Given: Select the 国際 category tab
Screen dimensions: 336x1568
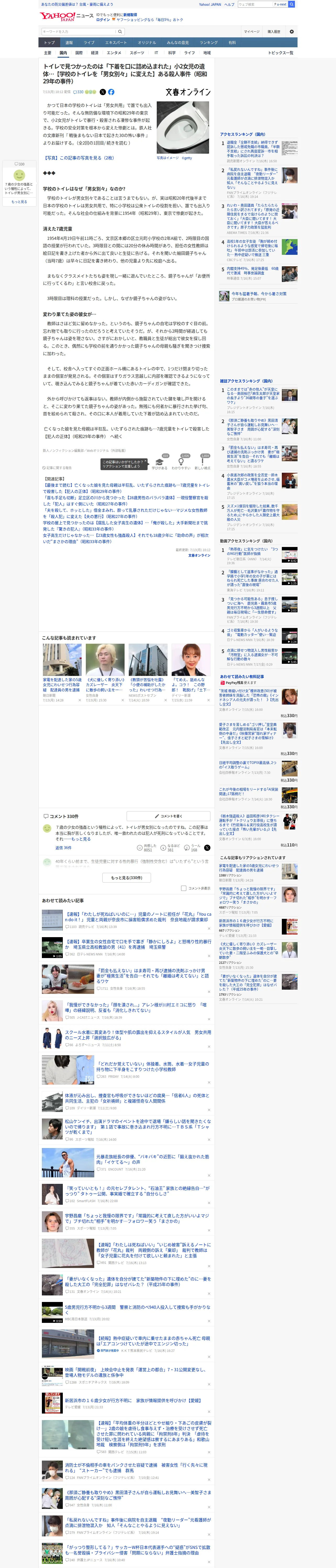Looking at the screenshot, I should pyautogui.click(x=79, y=53).
